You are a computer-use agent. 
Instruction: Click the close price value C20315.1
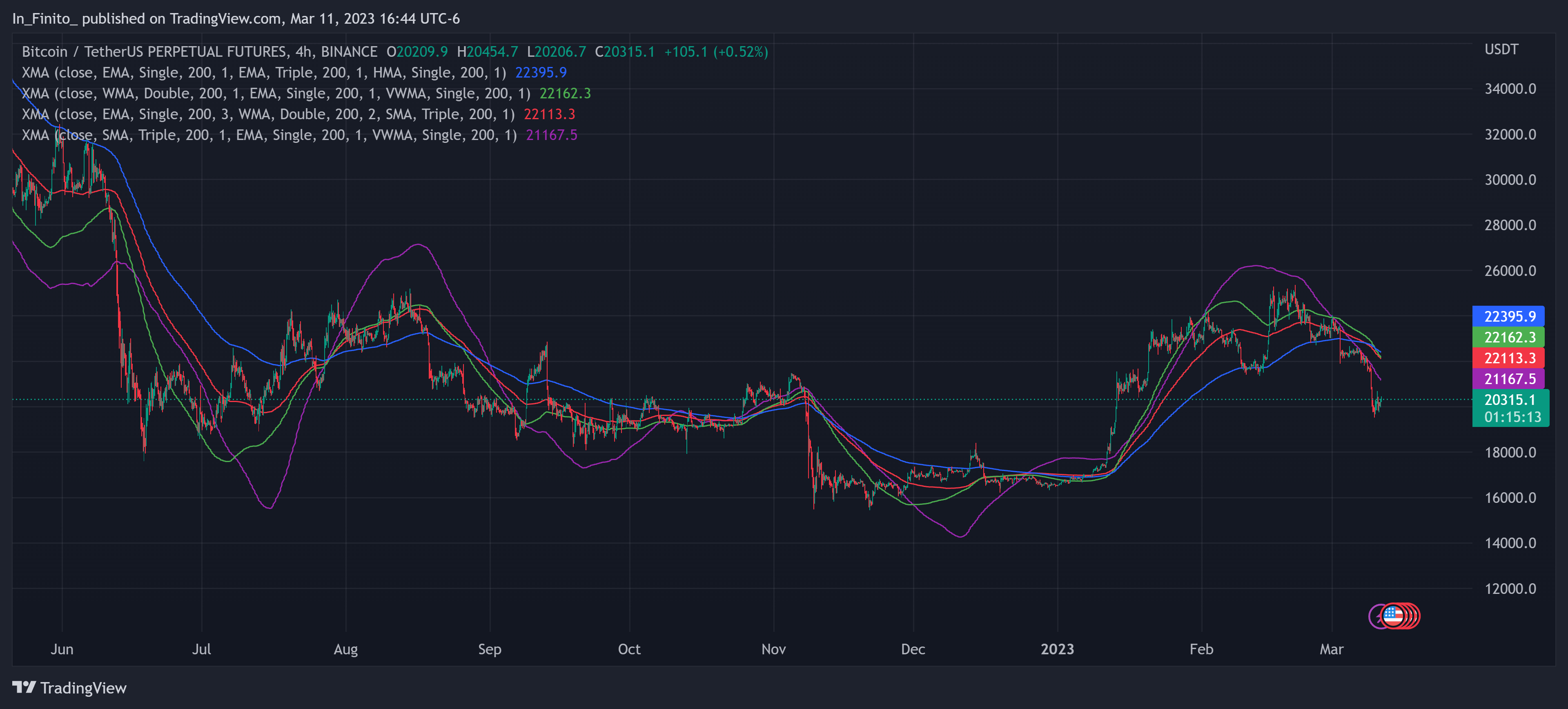[x=624, y=52]
